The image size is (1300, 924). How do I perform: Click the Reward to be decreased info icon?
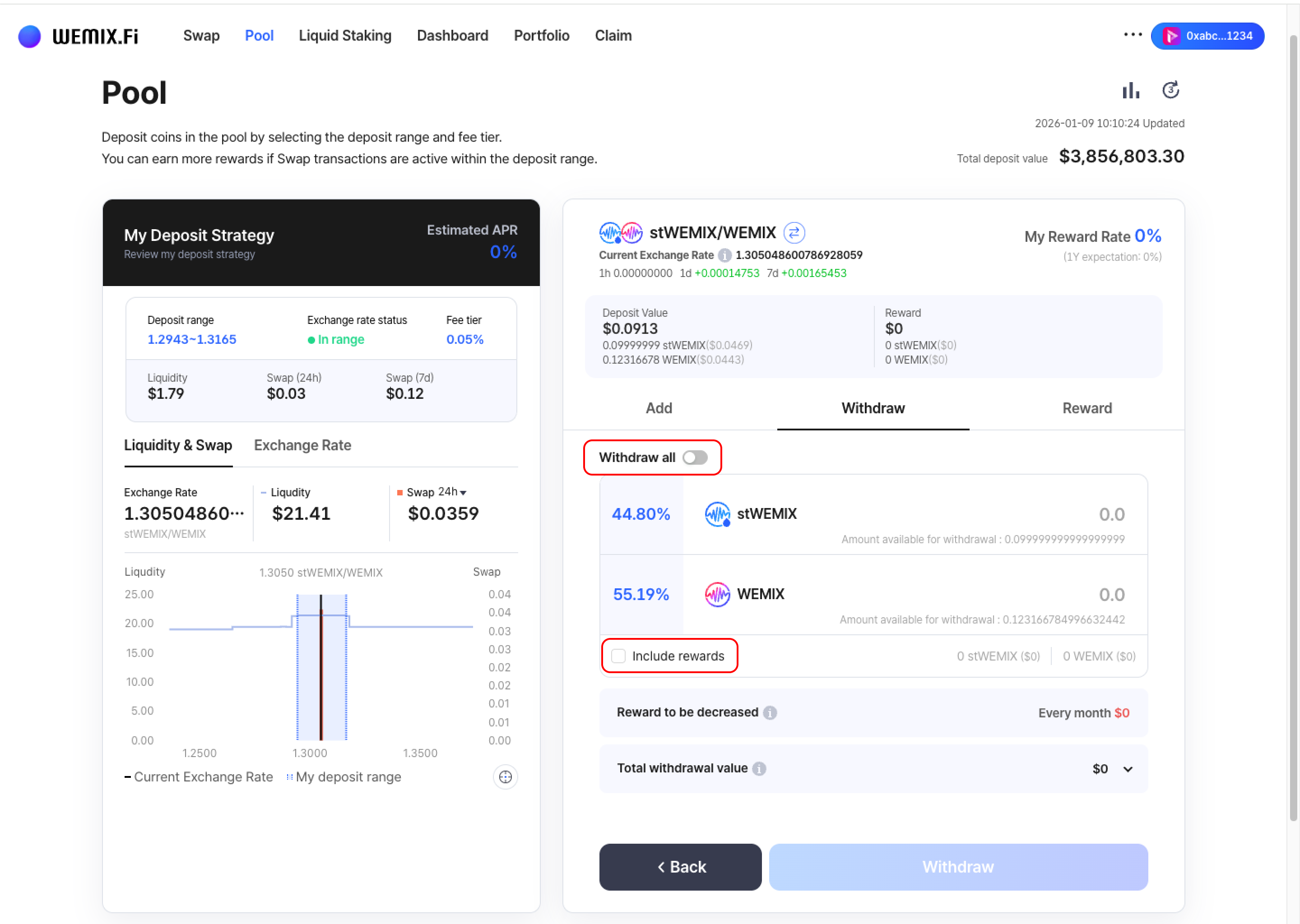click(770, 712)
